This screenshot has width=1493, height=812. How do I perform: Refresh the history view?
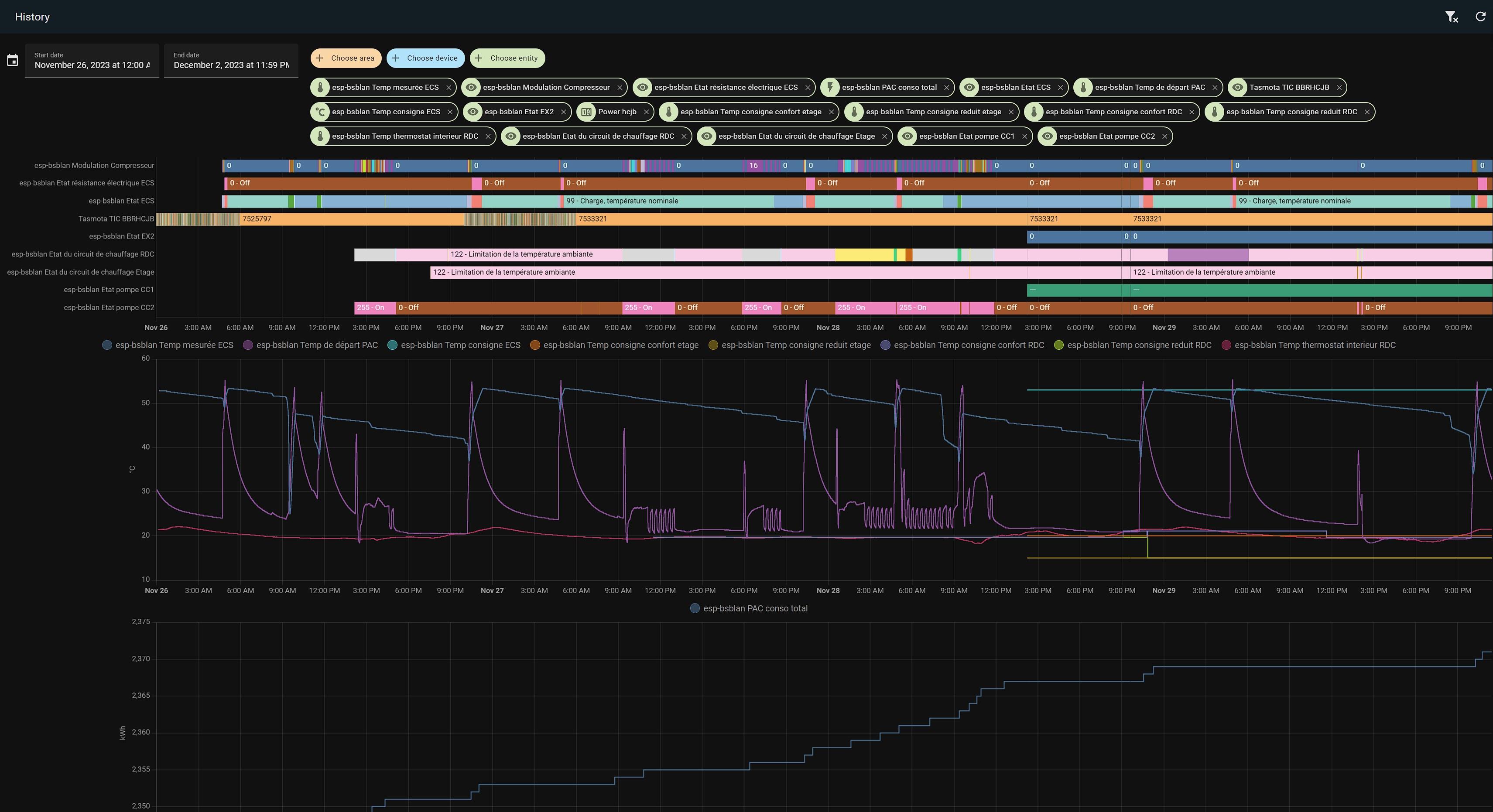[x=1480, y=17]
